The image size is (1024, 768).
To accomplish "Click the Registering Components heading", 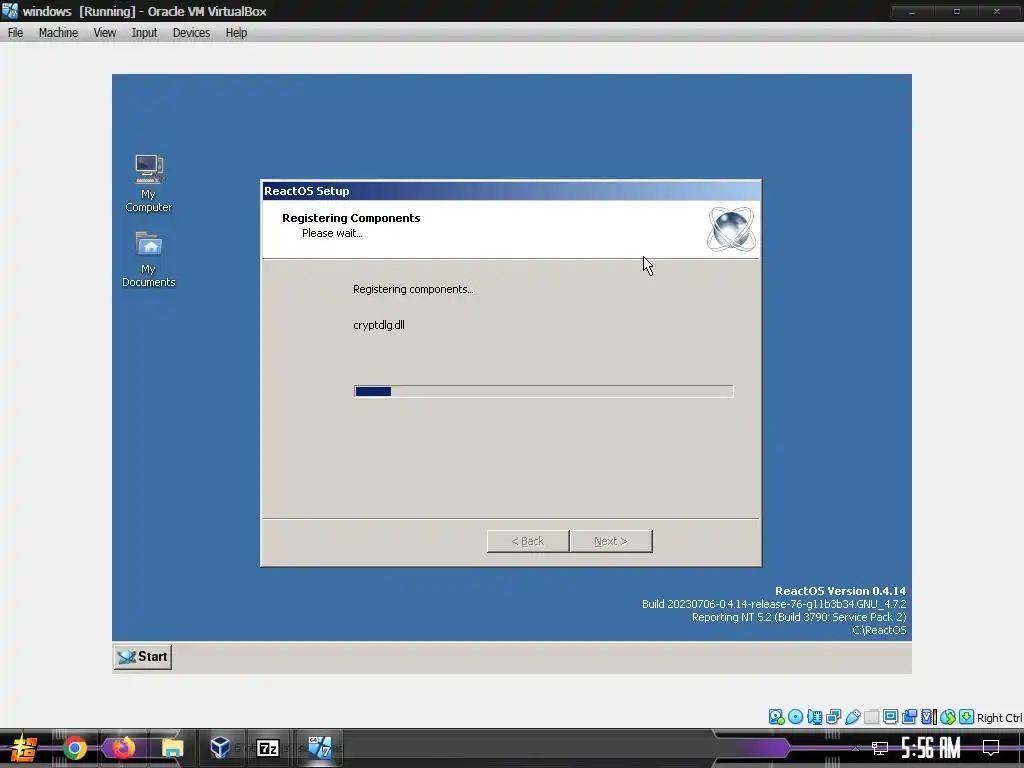I will point(351,218).
